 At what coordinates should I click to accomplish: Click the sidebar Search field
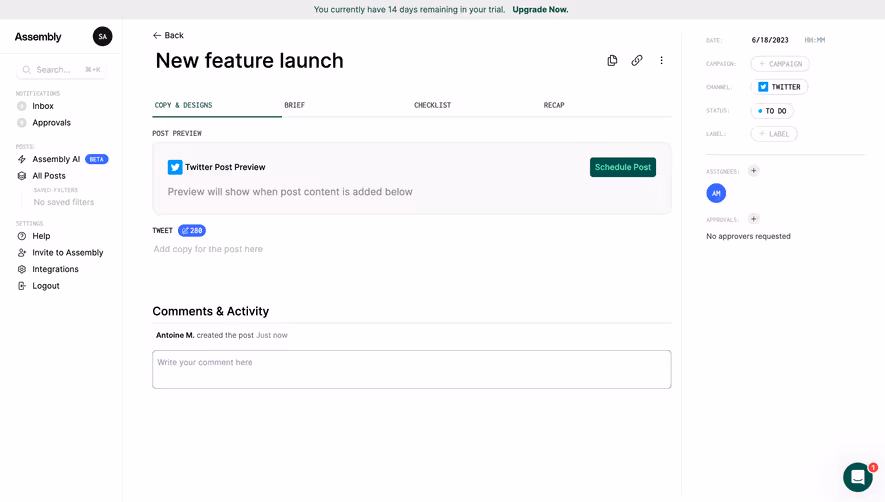point(61,69)
